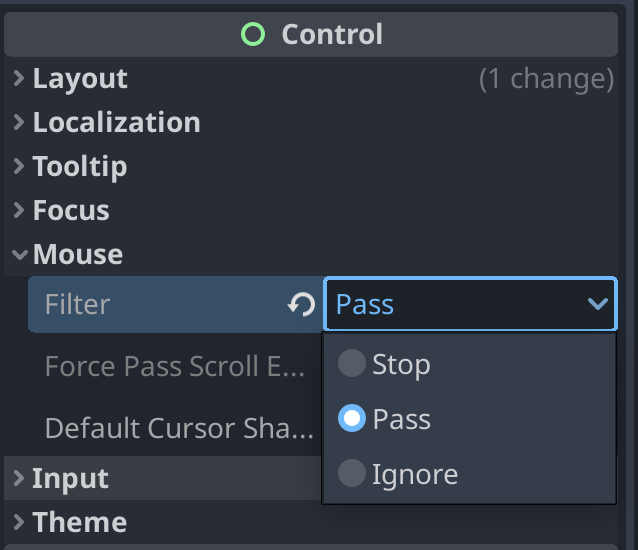Click the chevron arrow beside Layout

(18, 78)
